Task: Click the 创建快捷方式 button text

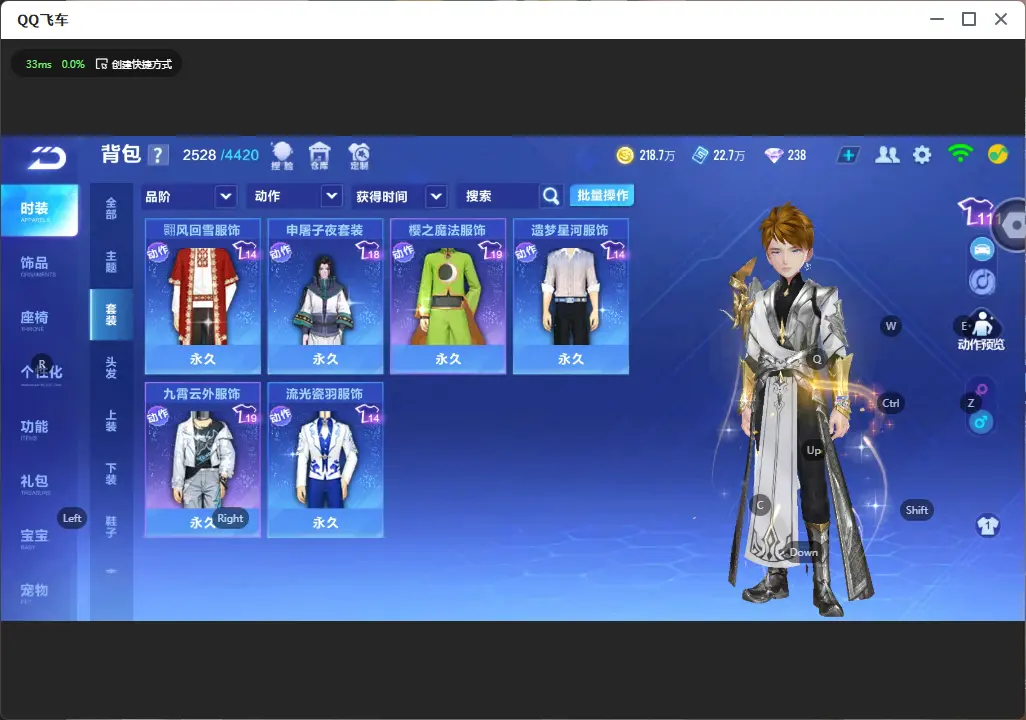Action: click(141, 64)
